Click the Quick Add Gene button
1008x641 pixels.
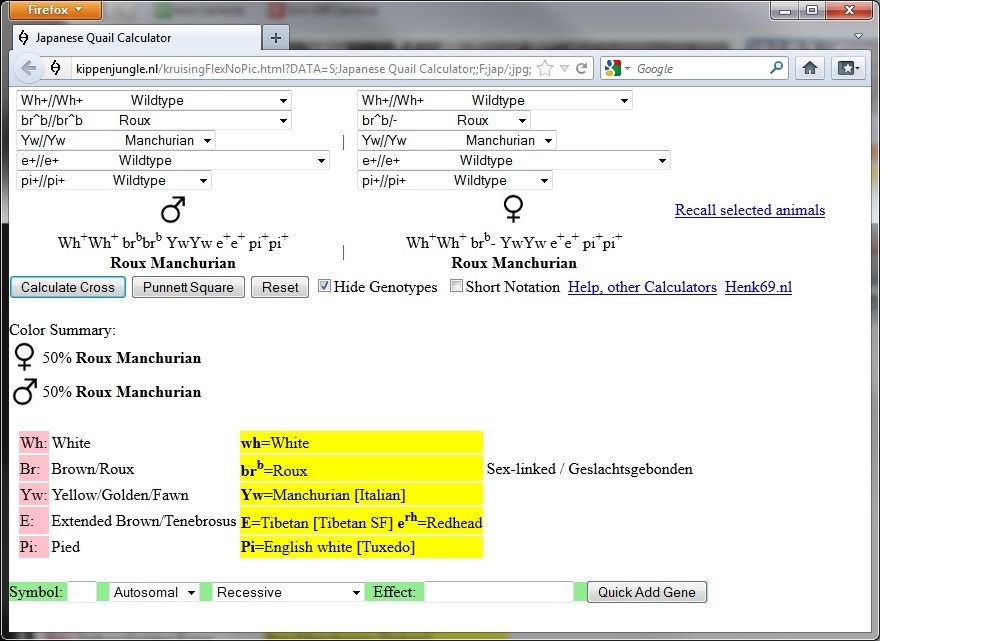click(x=646, y=592)
